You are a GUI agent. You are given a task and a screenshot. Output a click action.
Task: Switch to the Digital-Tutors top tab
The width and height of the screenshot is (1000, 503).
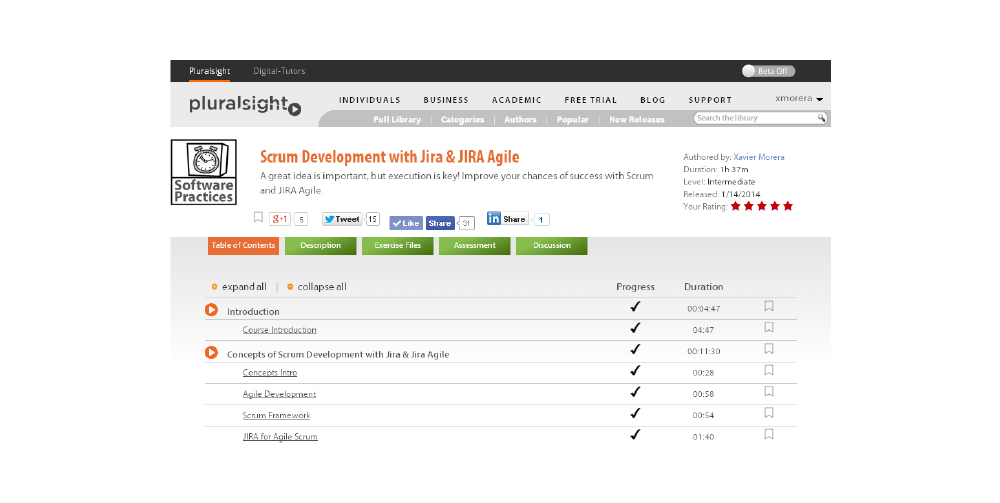(279, 71)
